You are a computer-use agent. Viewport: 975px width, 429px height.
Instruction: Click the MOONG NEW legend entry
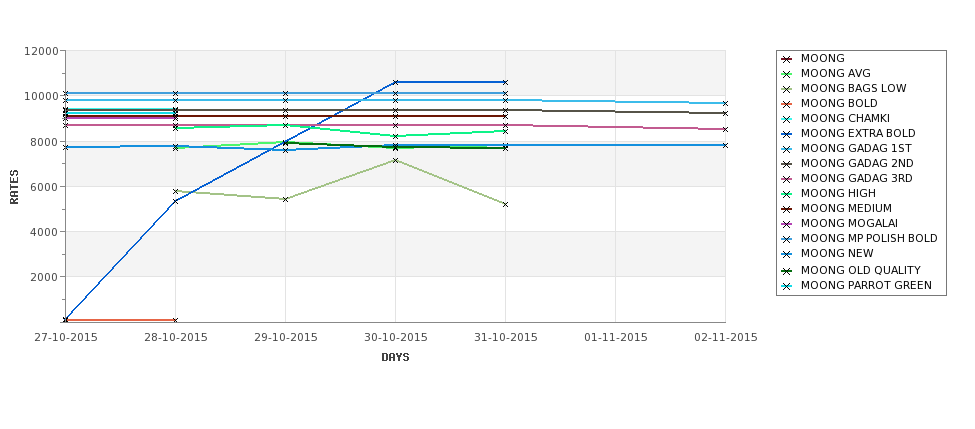point(837,253)
